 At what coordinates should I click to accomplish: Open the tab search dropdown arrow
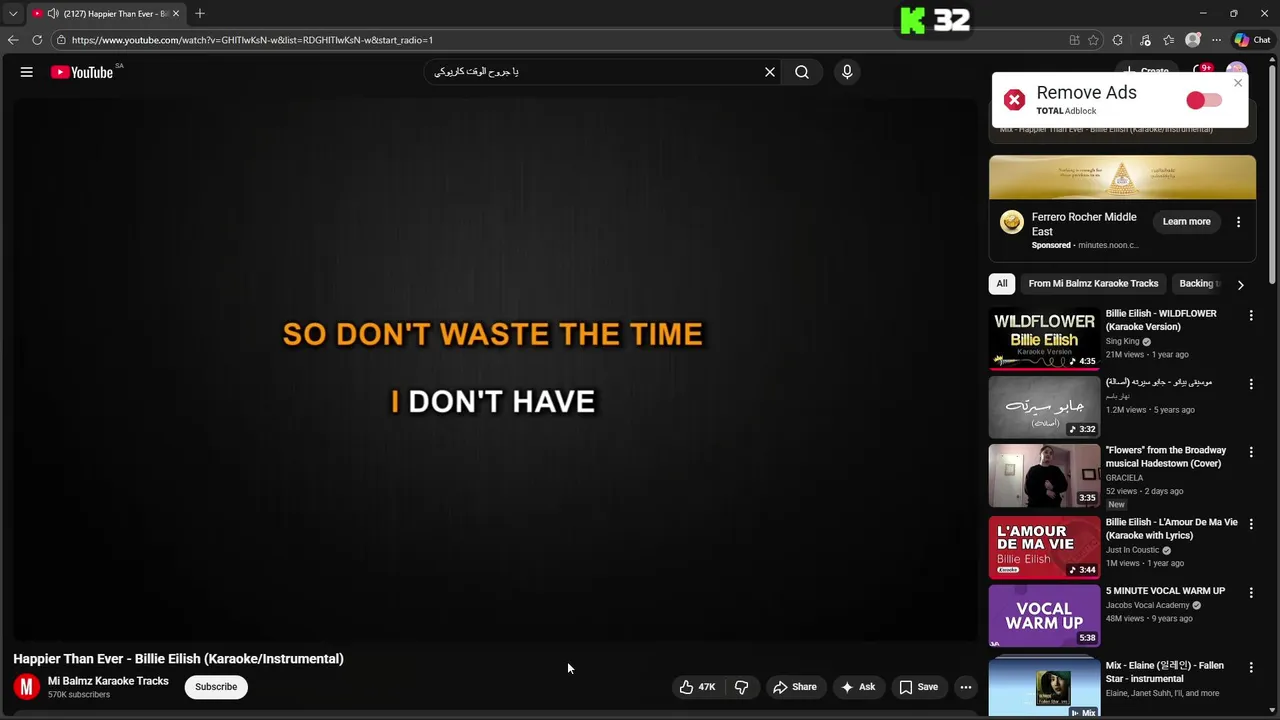(x=13, y=13)
